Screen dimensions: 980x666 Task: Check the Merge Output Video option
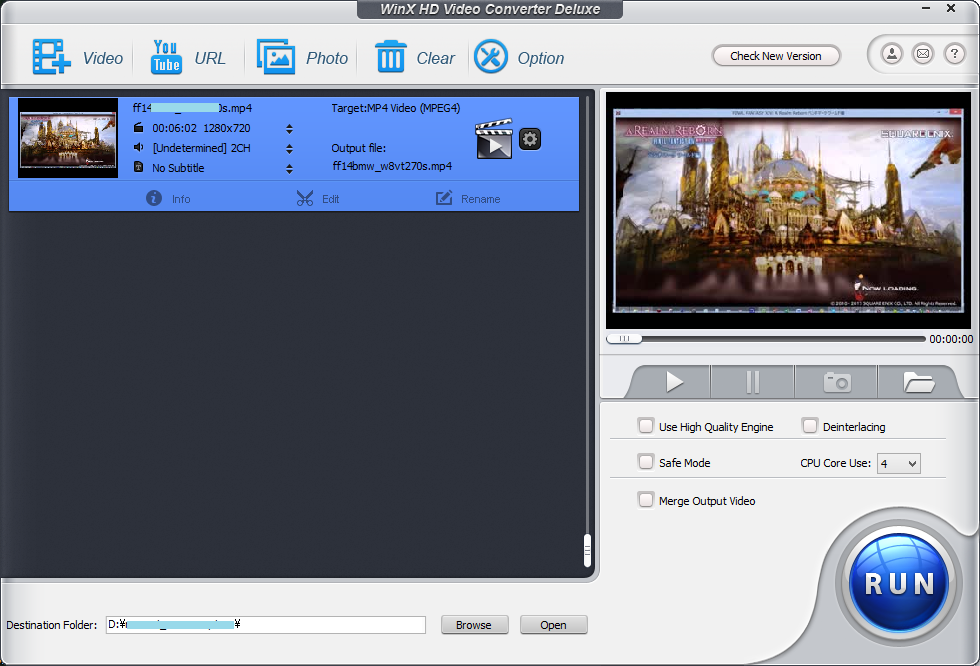[x=646, y=500]
